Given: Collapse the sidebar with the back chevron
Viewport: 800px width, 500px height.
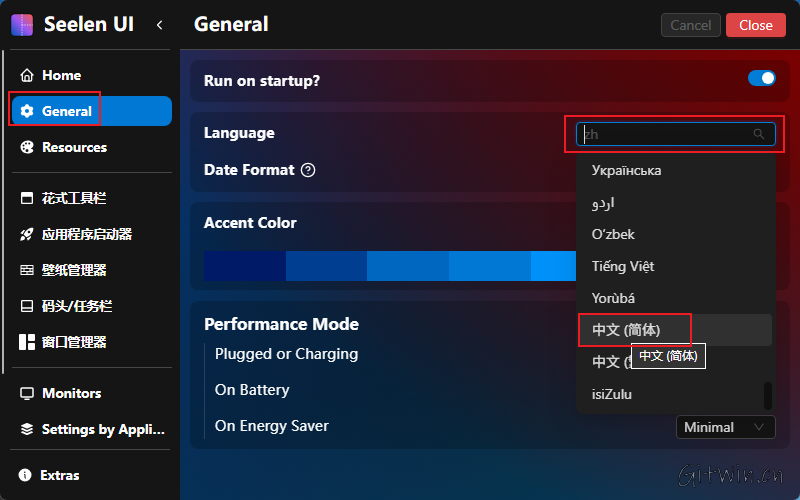Looking at the screenshot, I should 160,25.
